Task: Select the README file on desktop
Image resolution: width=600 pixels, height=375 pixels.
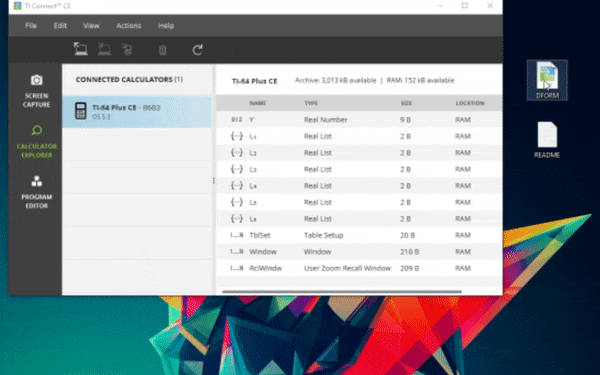Action: point(547,140)
